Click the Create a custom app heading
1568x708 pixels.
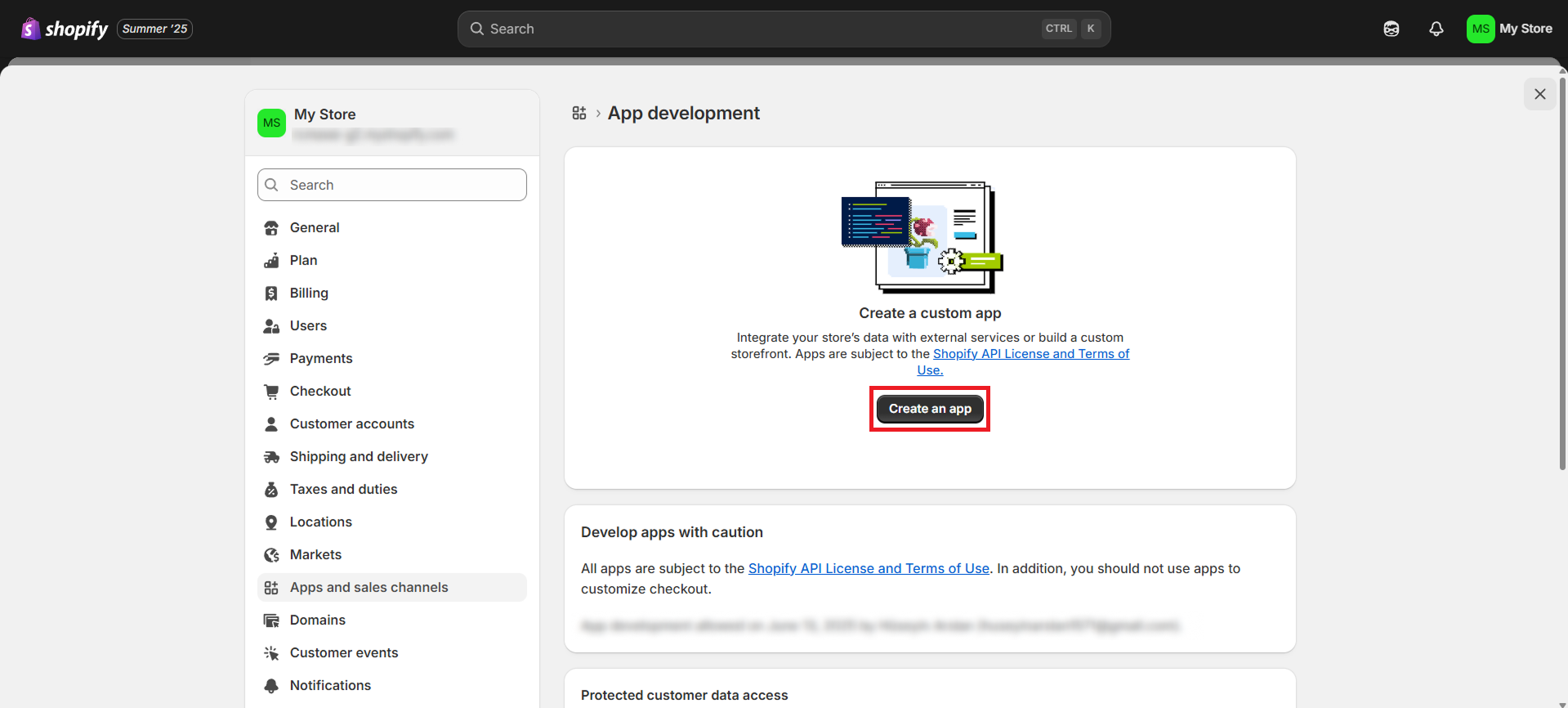coord(930,313)
